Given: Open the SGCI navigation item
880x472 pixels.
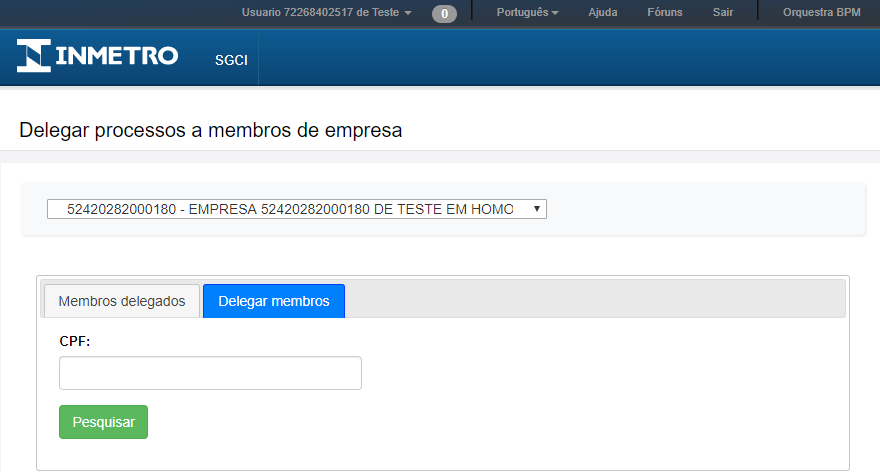Looking at the screenshot, I should [230, 60].
